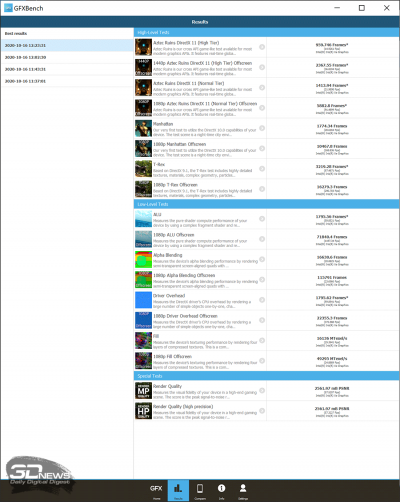The image size is (400, 502).
Task: Click info icon for 1440p Aztec Ruins Offscreen
Action: click(x=262, y=67)
